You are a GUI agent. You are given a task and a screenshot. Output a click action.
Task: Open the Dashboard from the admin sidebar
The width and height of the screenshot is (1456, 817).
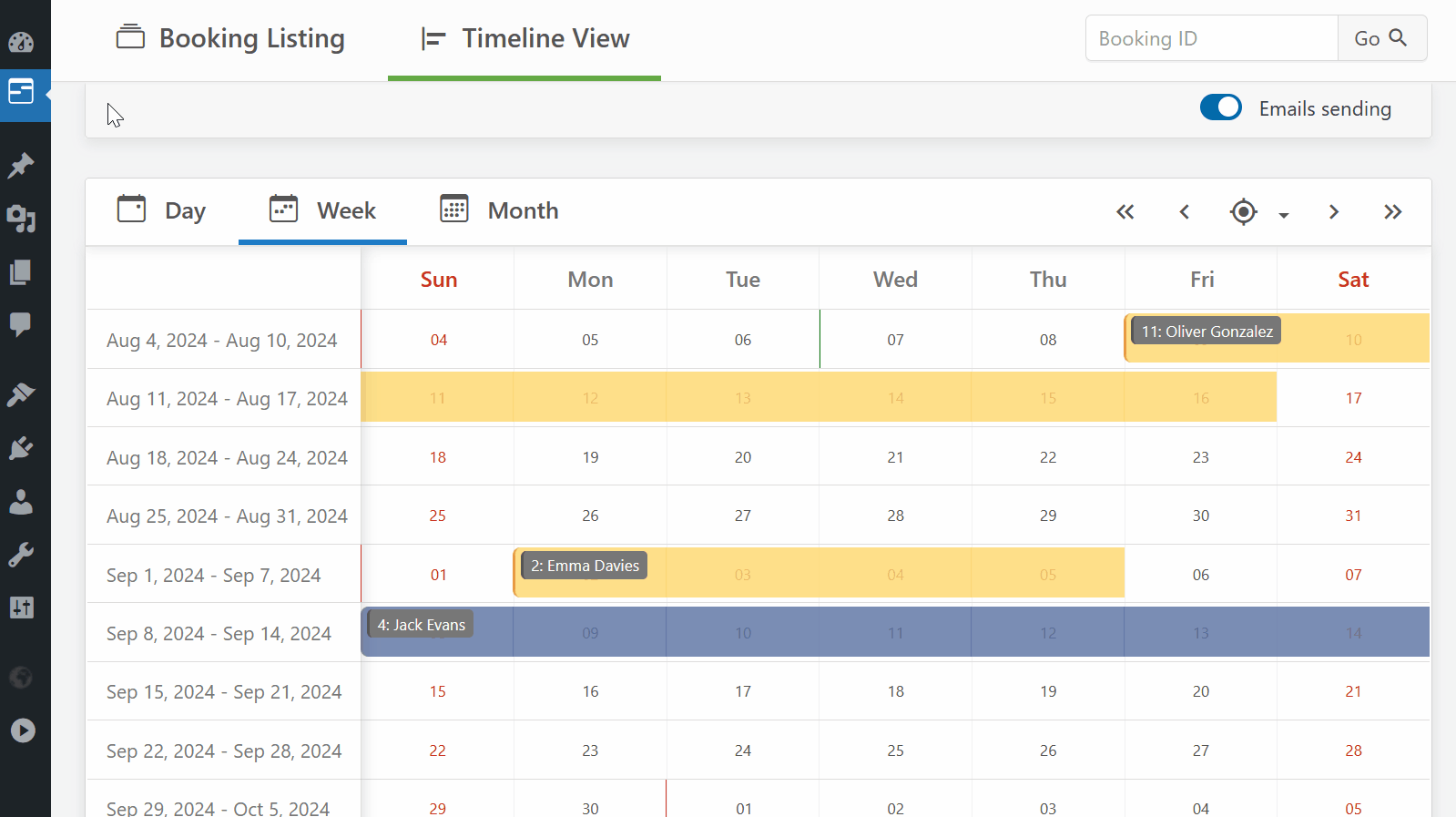(23, 41)
